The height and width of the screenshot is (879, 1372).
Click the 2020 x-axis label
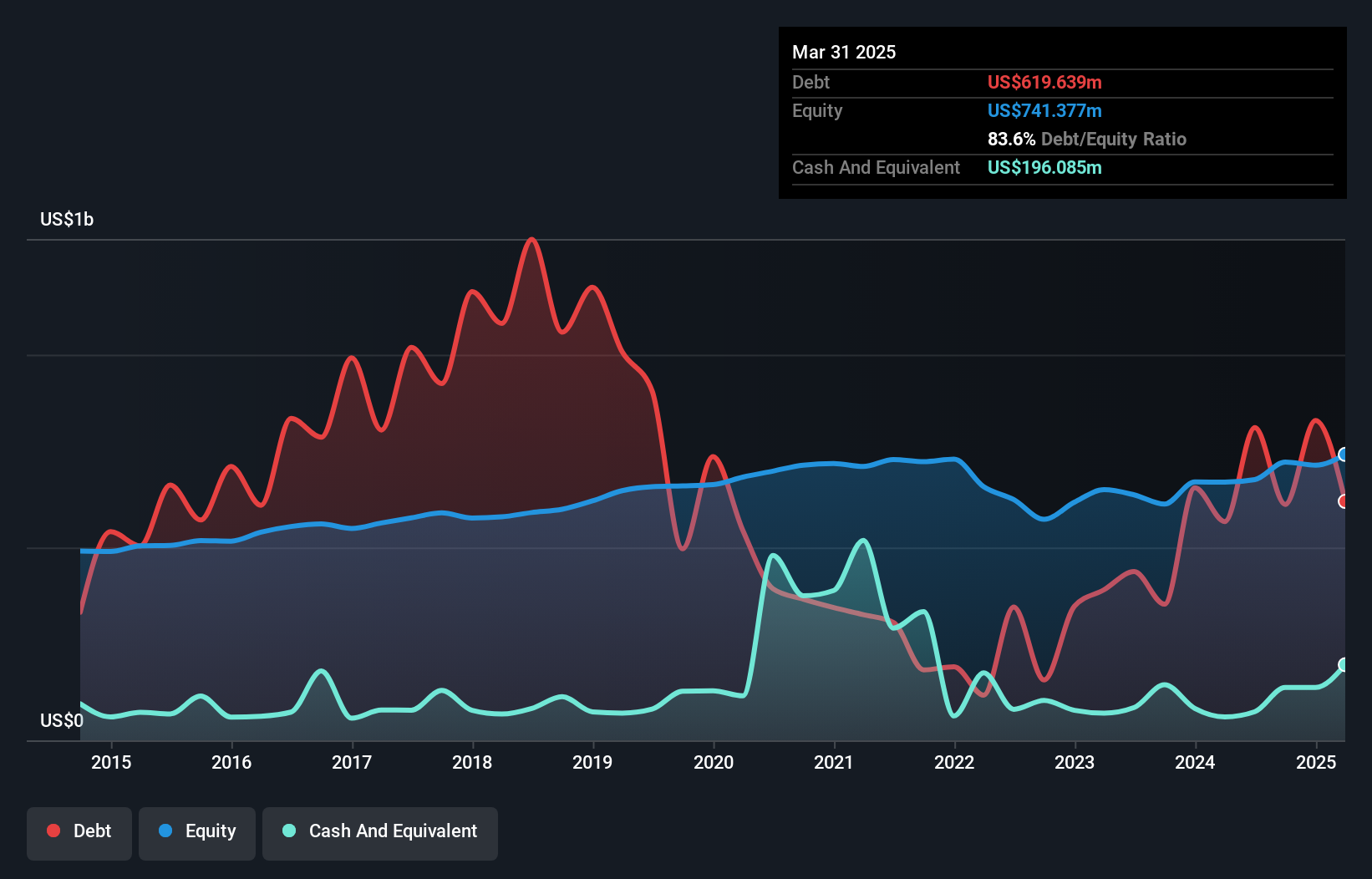pos(714,762)
